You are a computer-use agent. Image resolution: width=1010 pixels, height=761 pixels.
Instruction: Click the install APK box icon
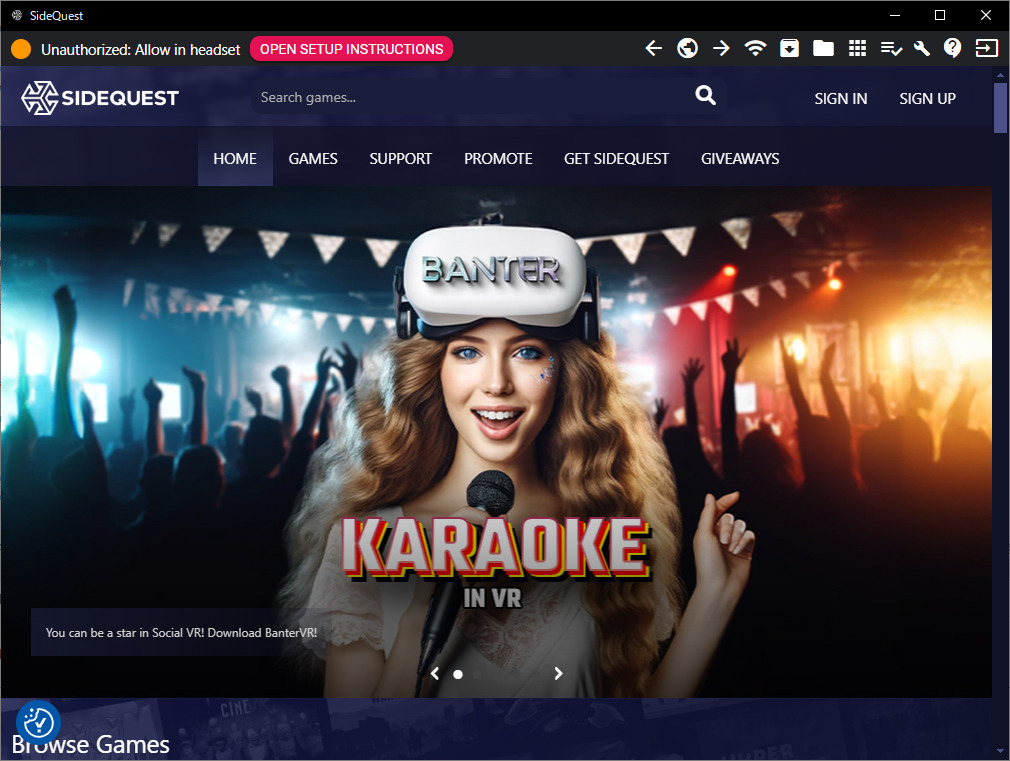point(789,48)
